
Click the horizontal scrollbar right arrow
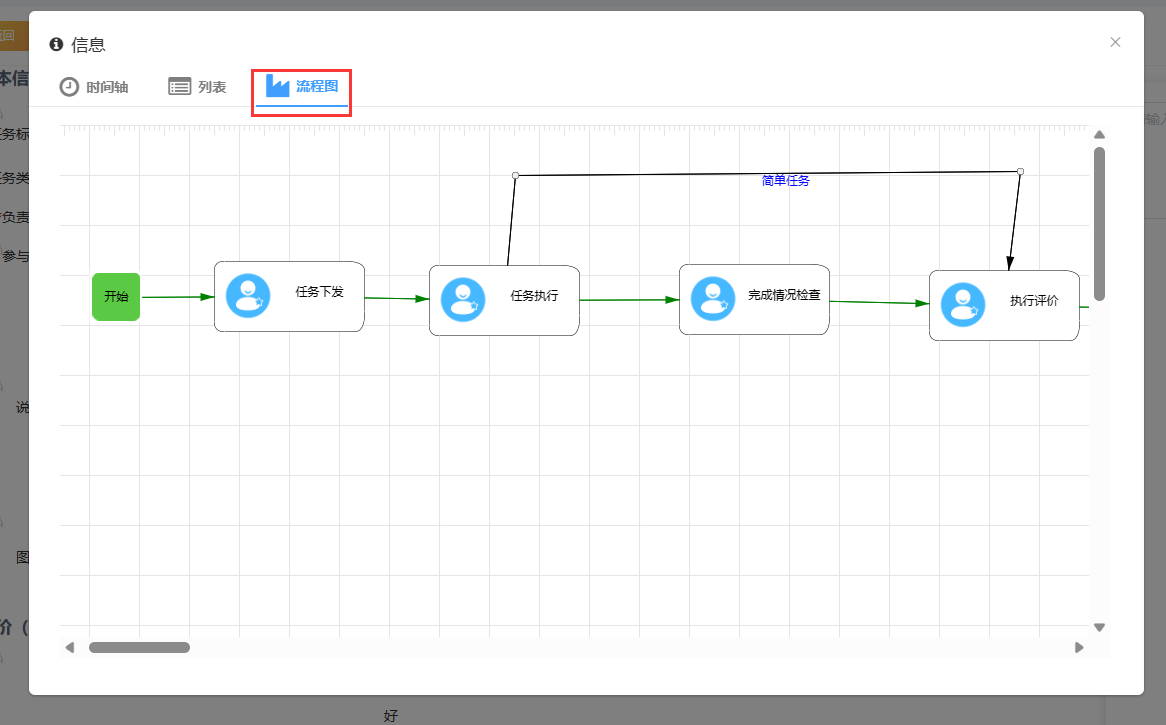(x=1079, y=647)
